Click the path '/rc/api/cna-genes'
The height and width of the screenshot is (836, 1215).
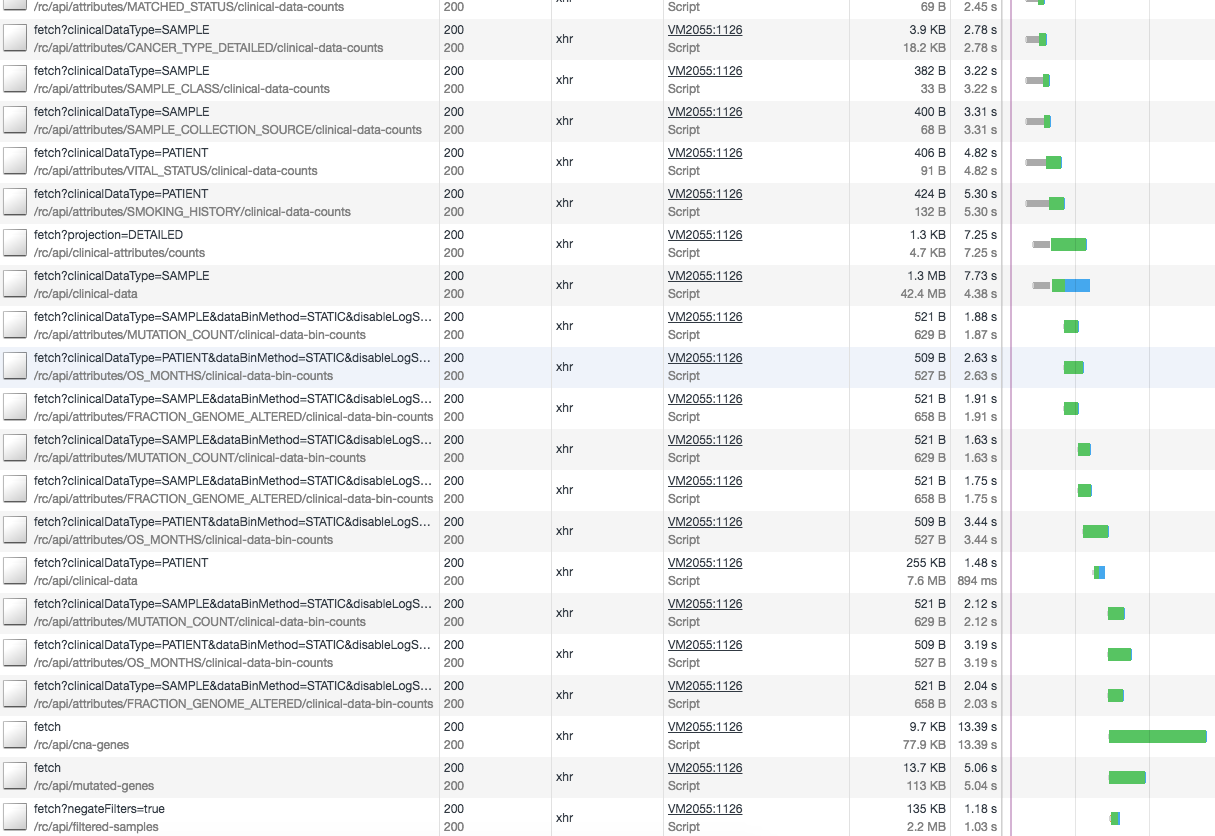click(81, 745)
